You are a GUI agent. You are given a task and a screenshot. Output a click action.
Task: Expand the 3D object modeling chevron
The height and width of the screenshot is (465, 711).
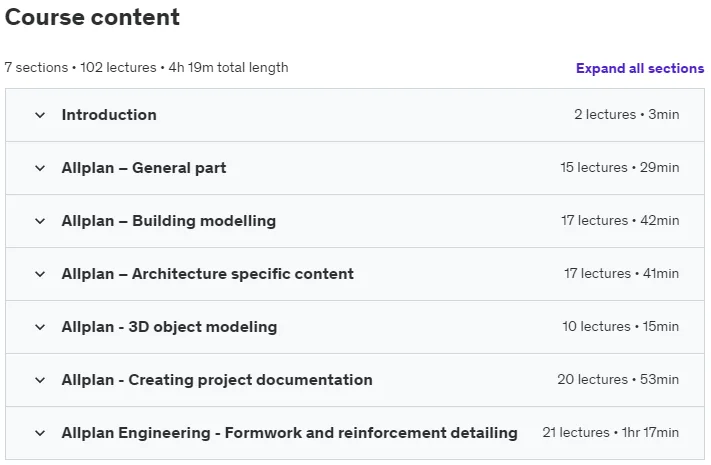pos(40,328)
